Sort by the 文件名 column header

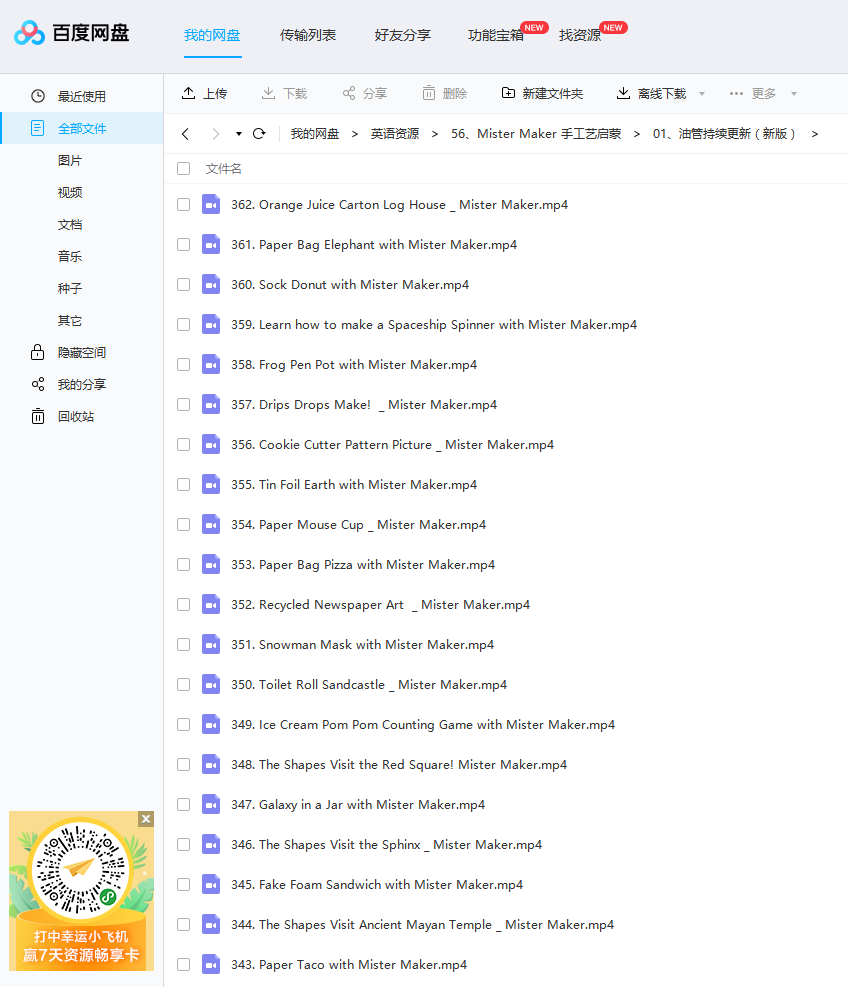coord(223,169)
